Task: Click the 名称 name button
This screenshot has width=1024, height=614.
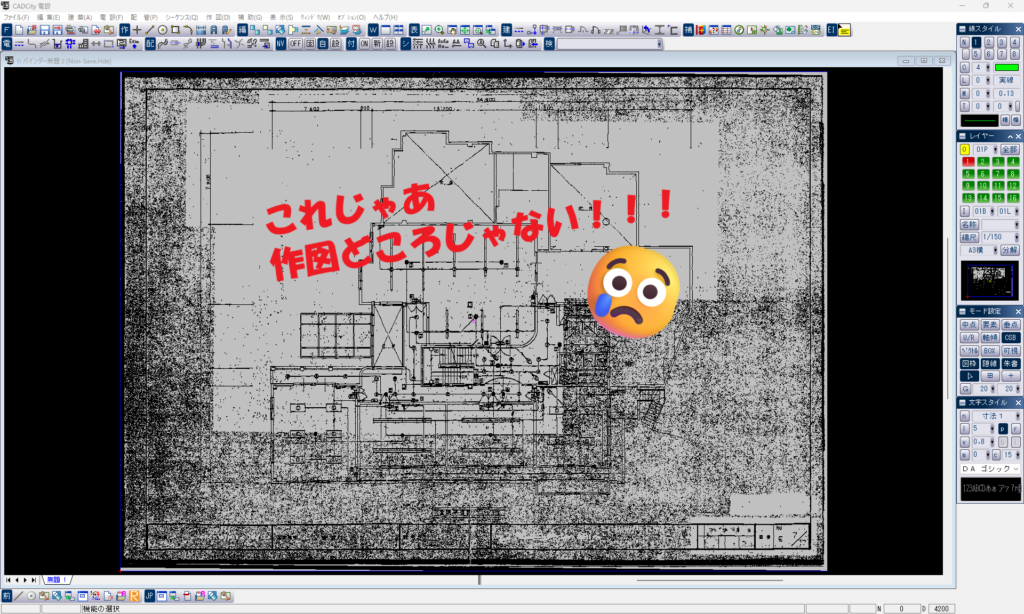Action: point(968,224)
